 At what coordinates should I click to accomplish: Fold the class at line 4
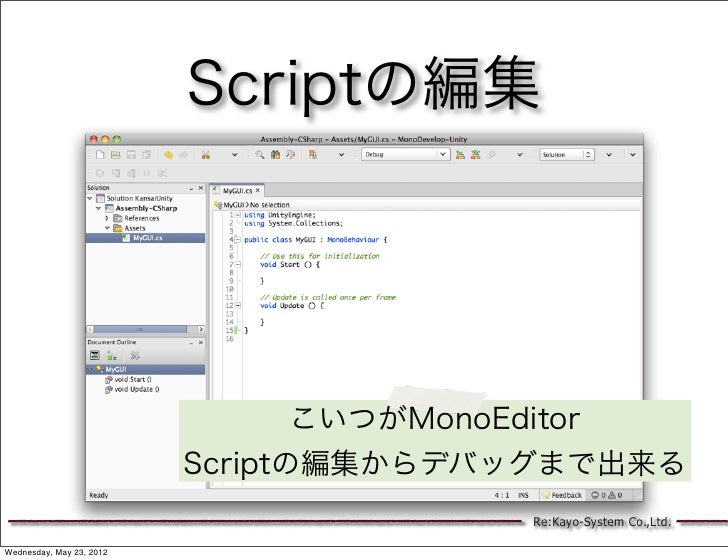coord(237,240)
